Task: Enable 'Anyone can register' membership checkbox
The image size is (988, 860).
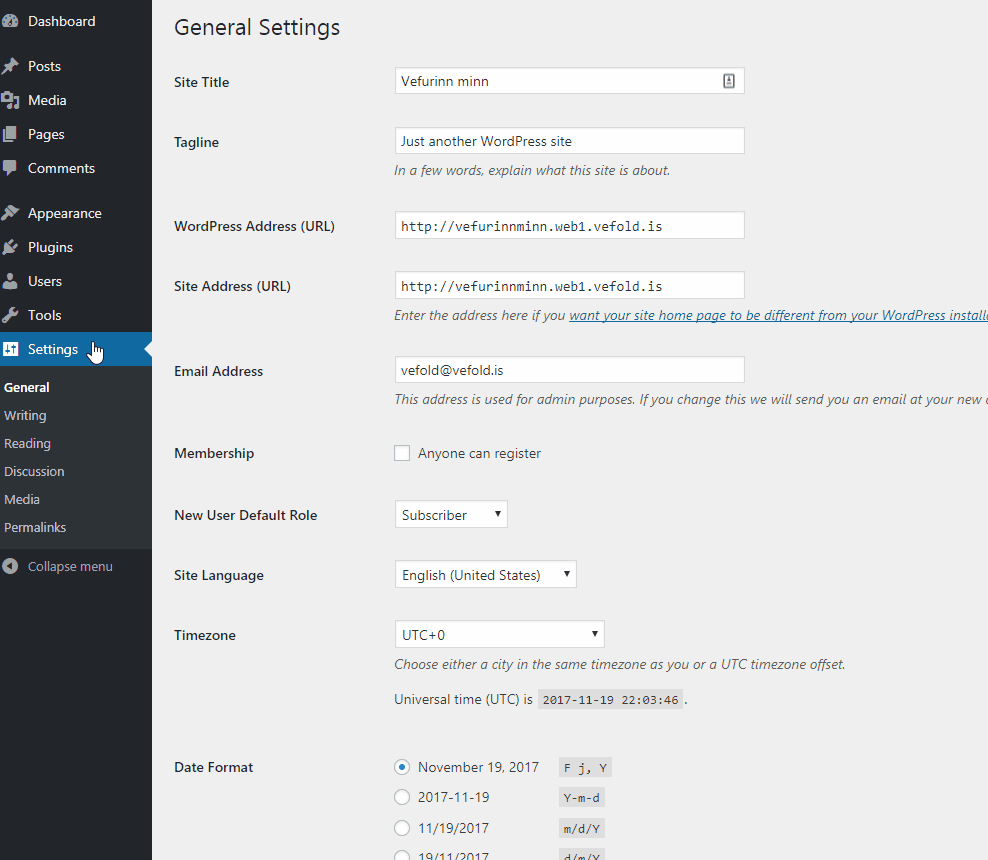Action: coord(402,452)
